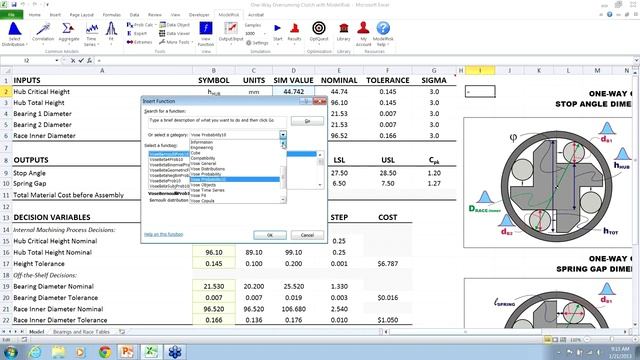This screenshot has height=360, width=640.
Task: Expand the More Tools menu
Action: tap(176, 42)
